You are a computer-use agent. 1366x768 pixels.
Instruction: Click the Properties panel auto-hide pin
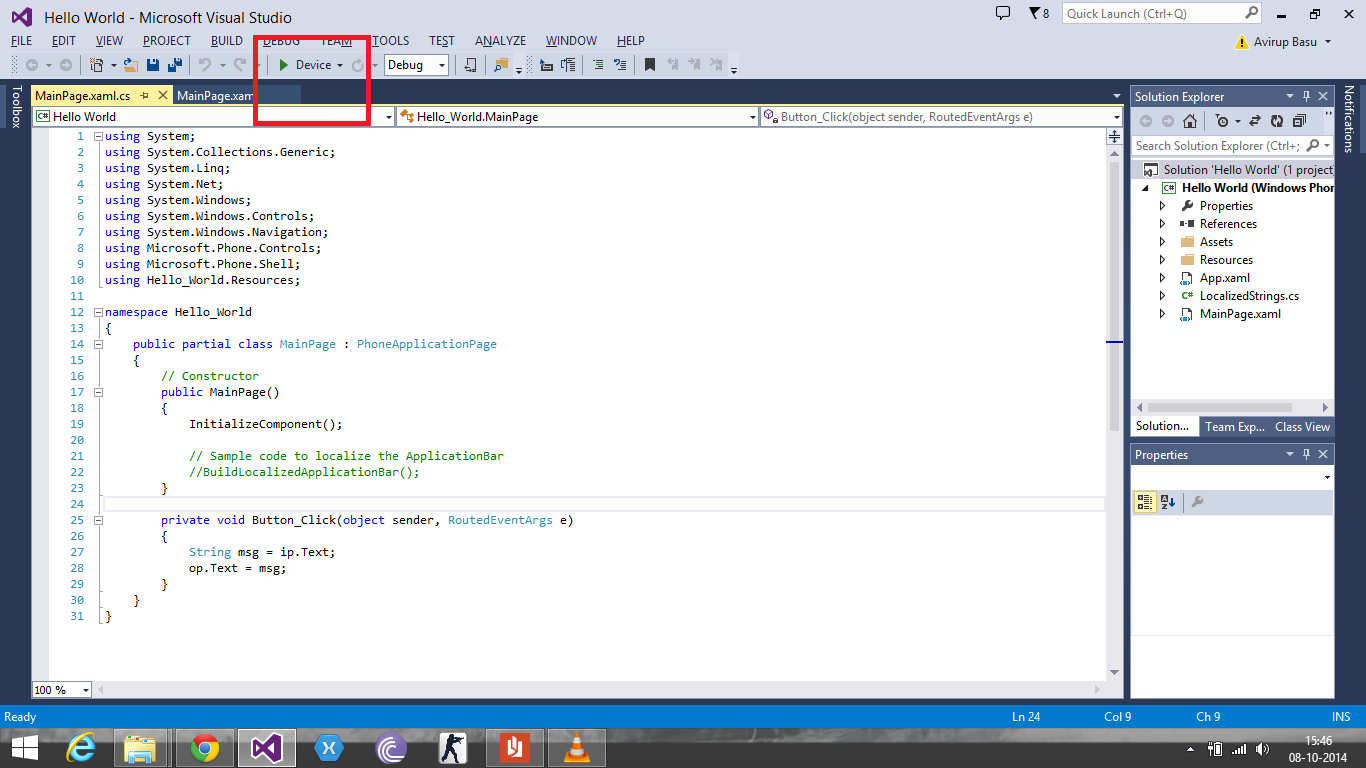pyautogui.click(x=1306, y=454)
